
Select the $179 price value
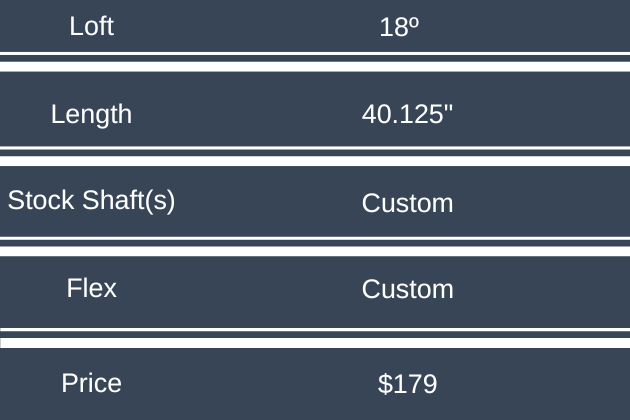(x=407, y=383)
